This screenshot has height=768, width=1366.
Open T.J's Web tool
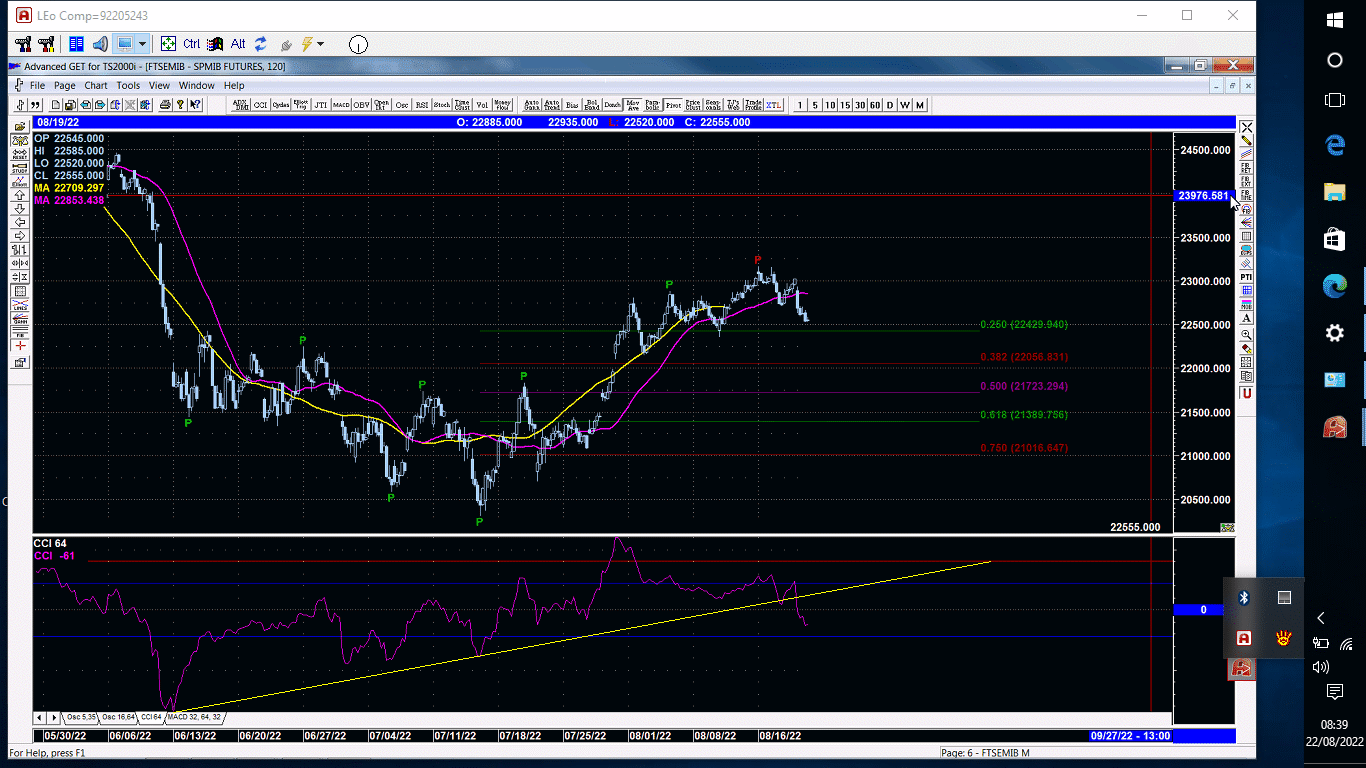[733, 103]
